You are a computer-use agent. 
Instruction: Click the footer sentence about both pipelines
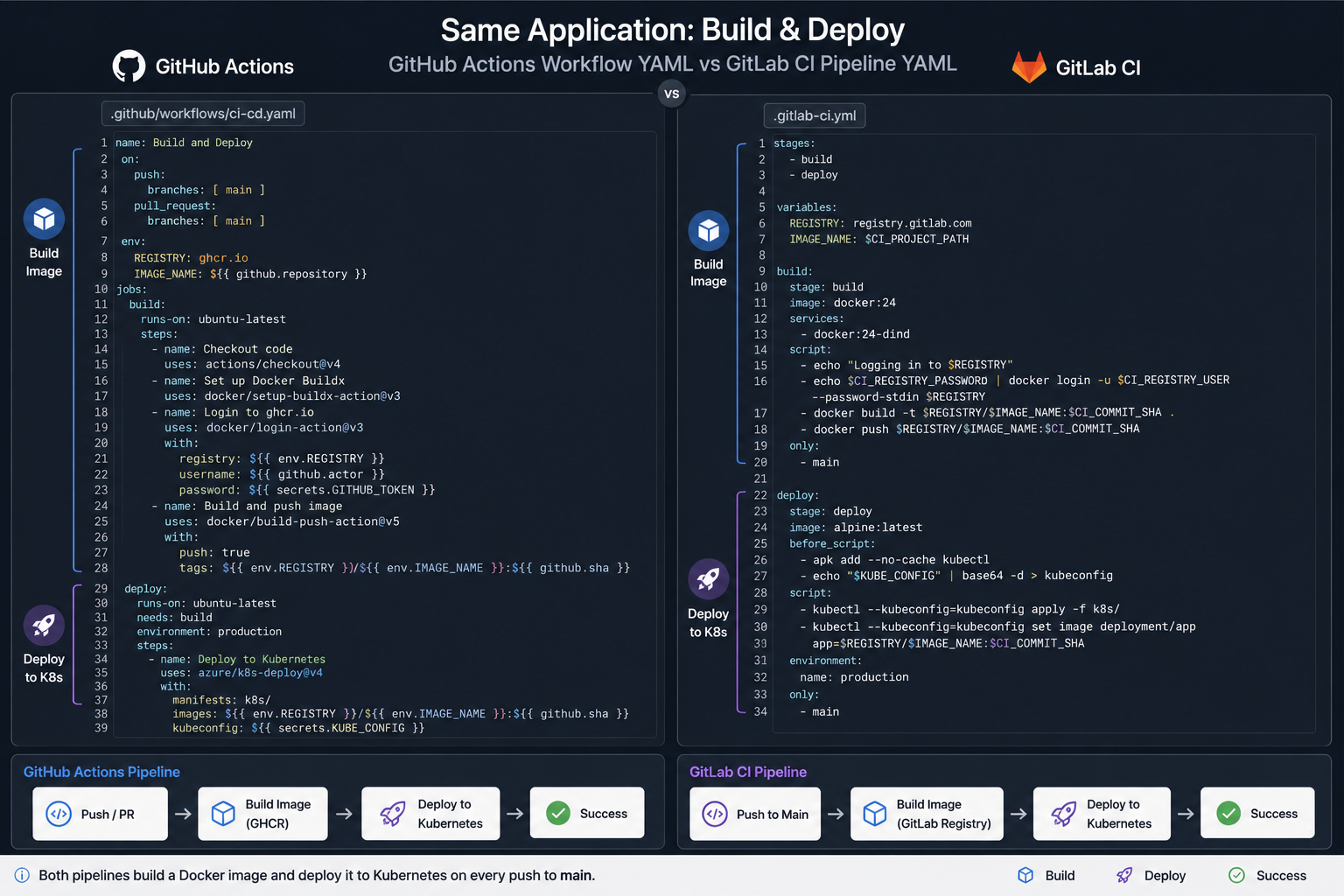click(317, 875)
